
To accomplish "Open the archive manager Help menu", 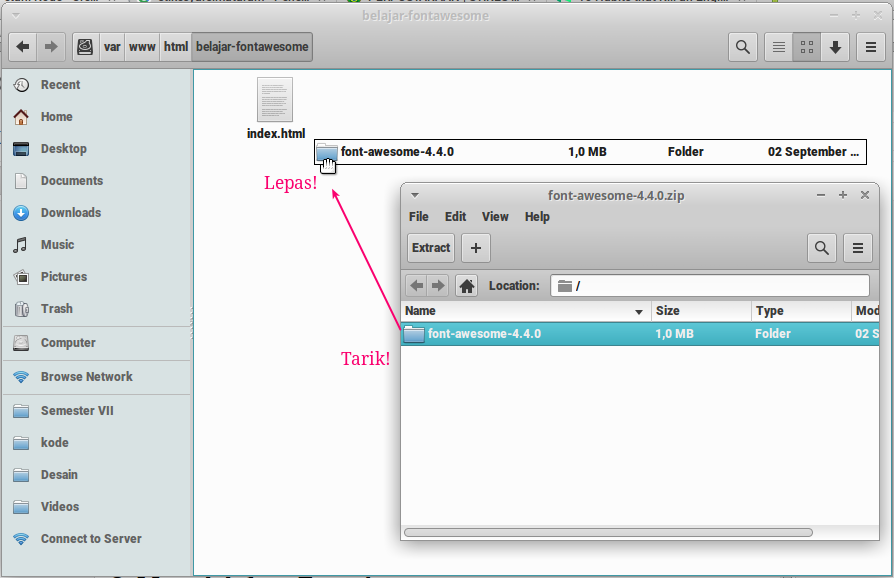I will point(537,217).
